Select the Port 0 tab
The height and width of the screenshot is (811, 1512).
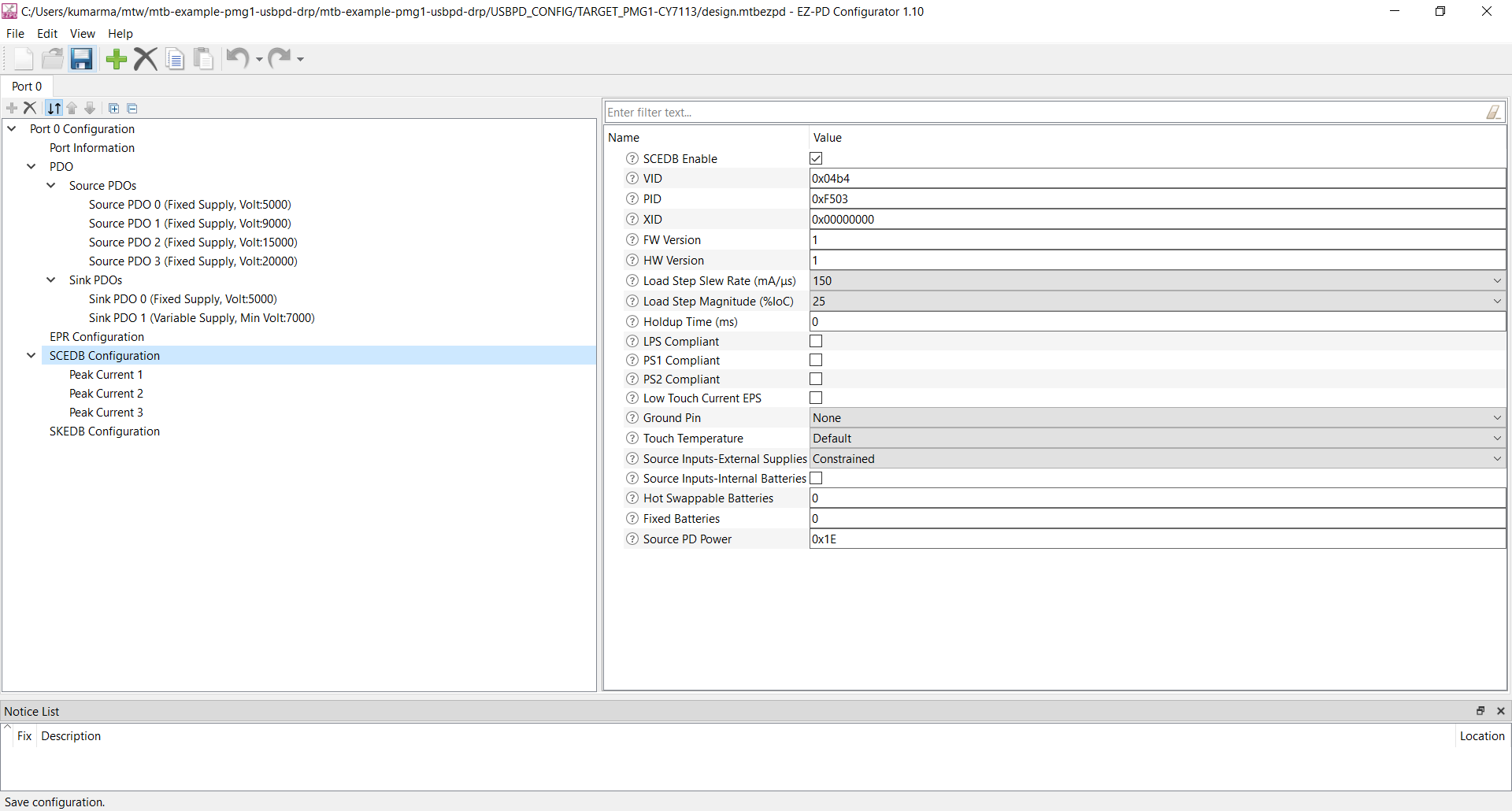click(x=27, y=87)
